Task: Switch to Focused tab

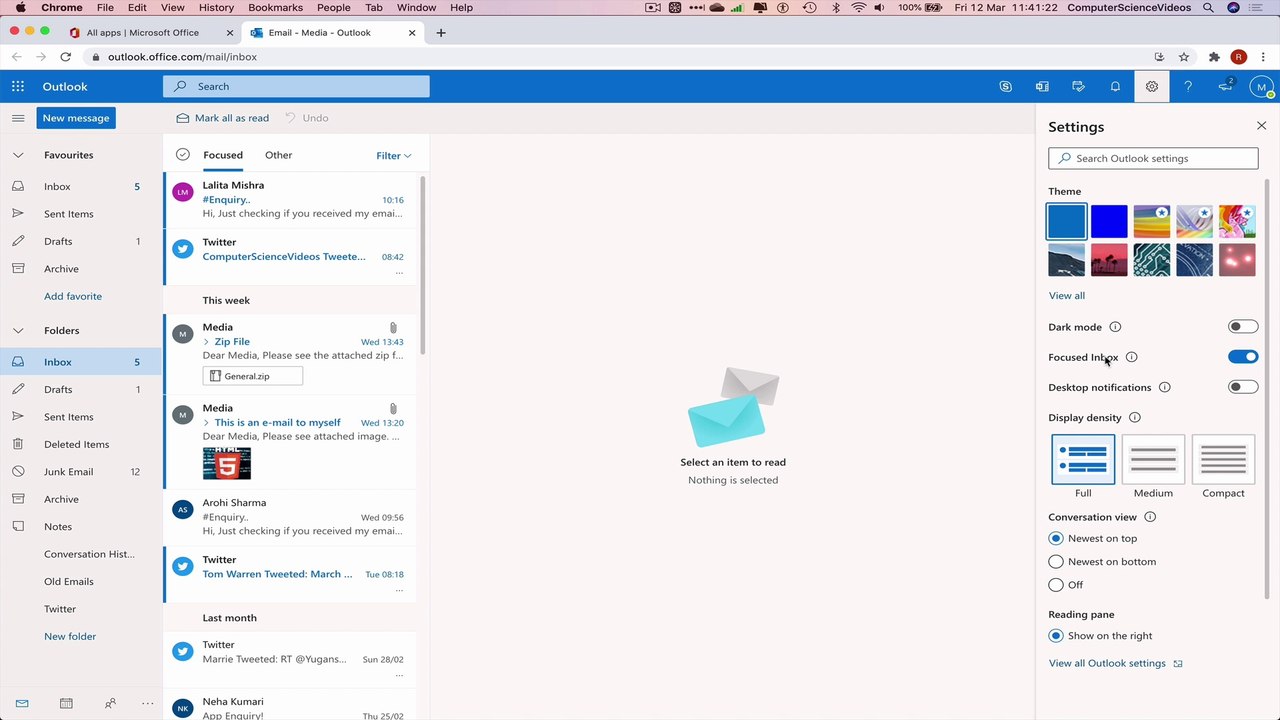Action: (223, 155)
